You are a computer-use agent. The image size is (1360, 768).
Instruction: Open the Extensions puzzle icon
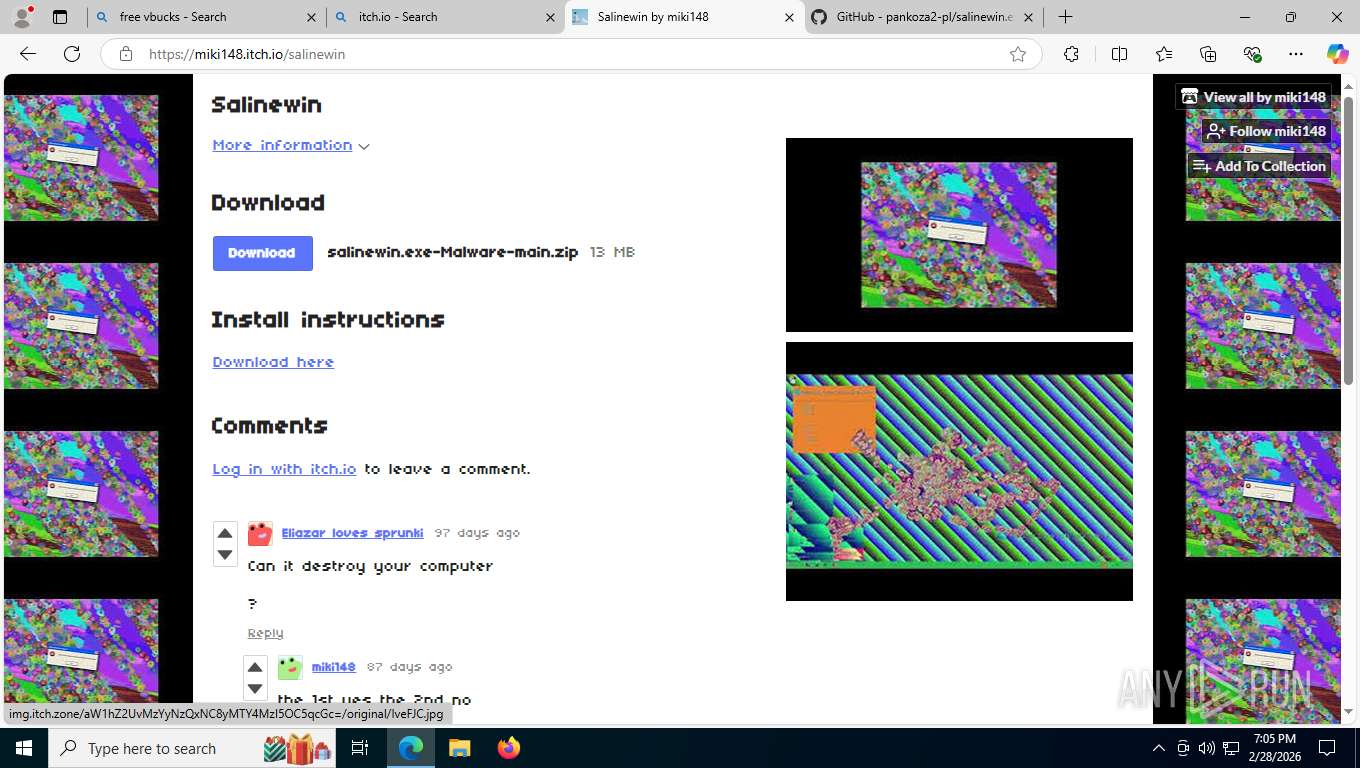tap(1072, 54)
